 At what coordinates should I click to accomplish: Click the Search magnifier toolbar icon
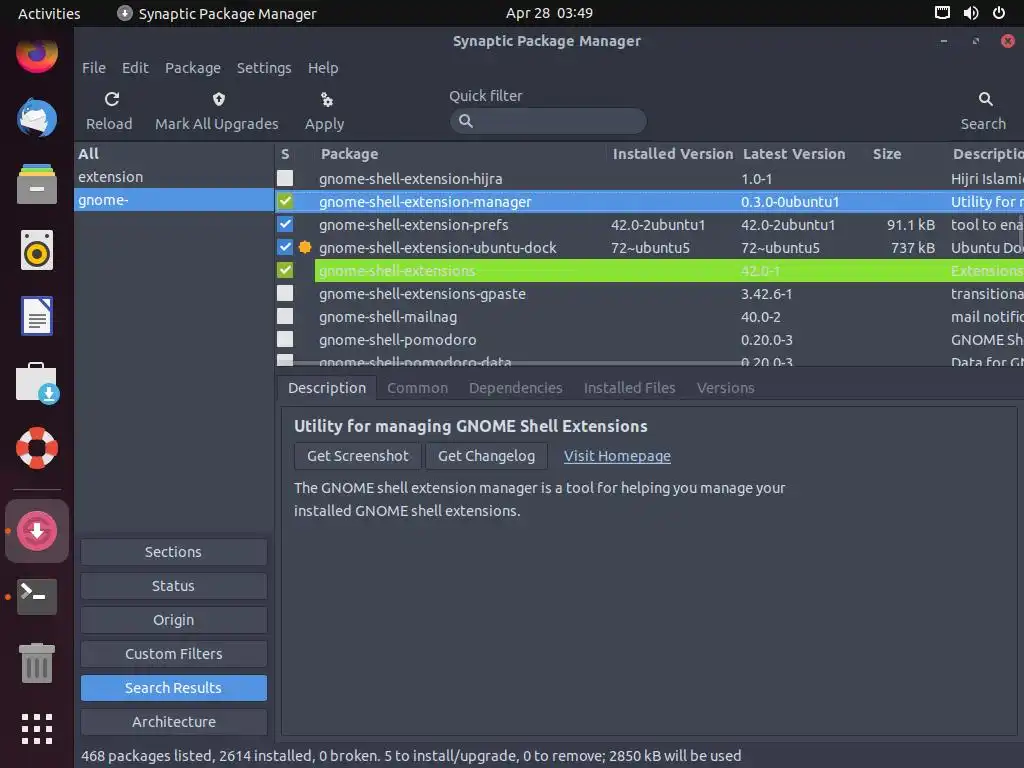[985, 99]
